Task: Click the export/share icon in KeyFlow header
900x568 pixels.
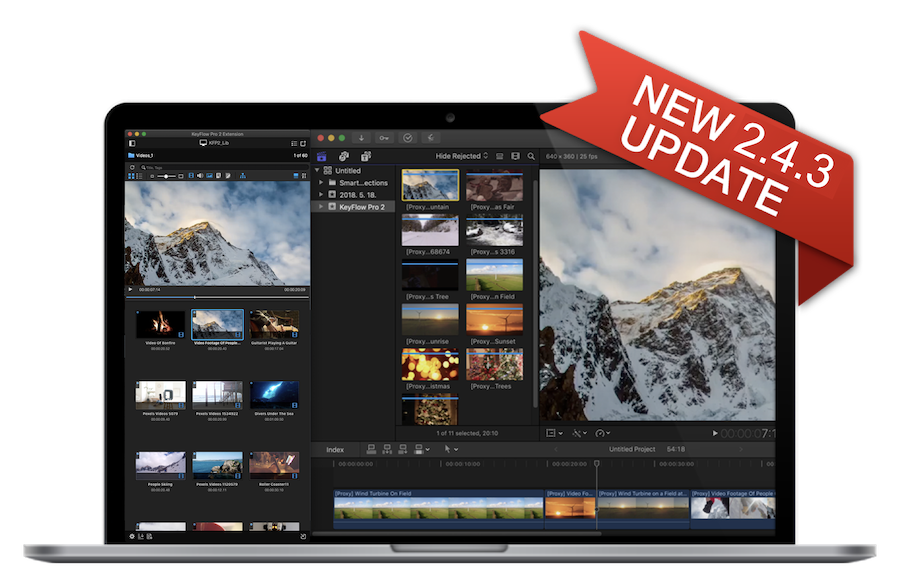Action: [x=303, y=143]
